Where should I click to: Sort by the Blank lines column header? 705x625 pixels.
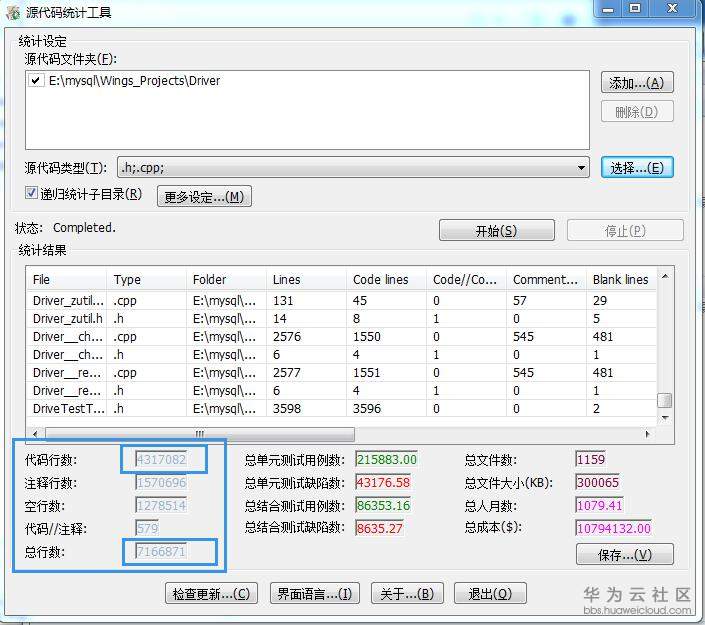621,279
